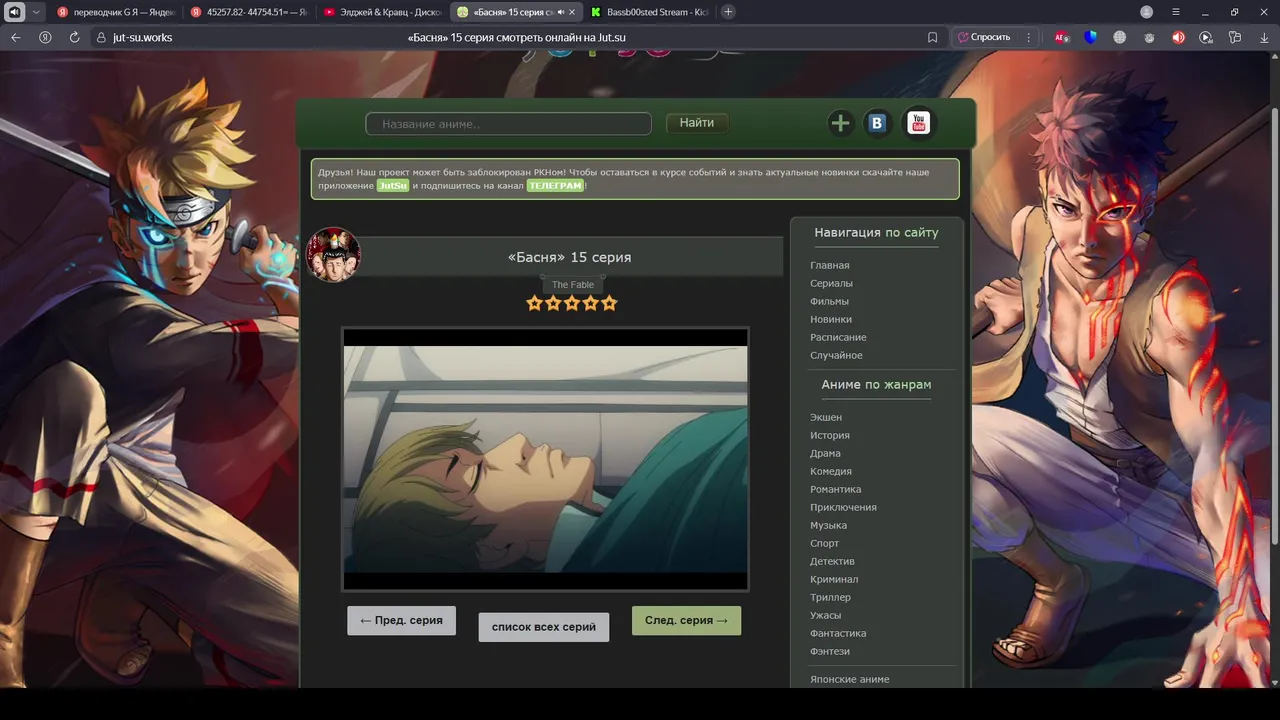Open Расписание in site navigation
The width and height of the screenshot is (1280, 720).
[x=838, y=337]
